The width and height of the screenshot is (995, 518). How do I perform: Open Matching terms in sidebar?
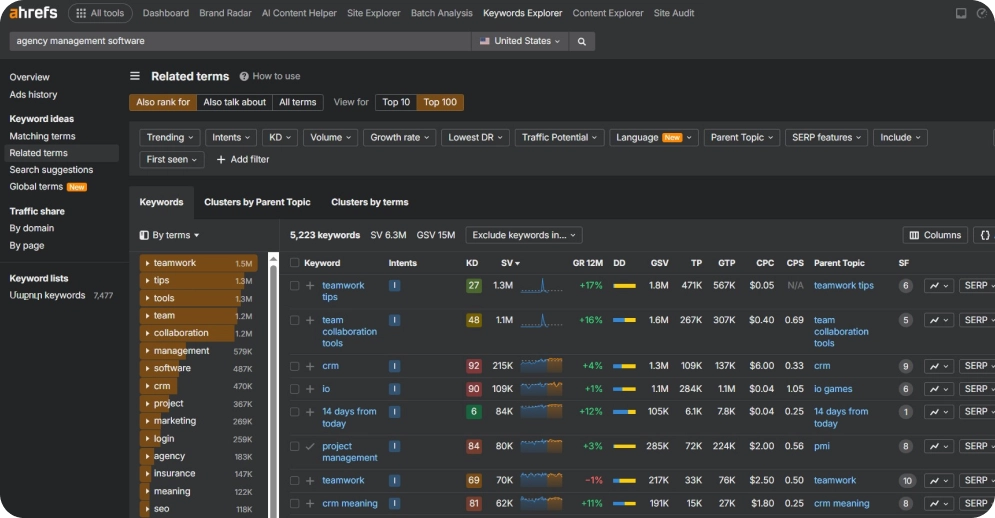coord(43,136)
